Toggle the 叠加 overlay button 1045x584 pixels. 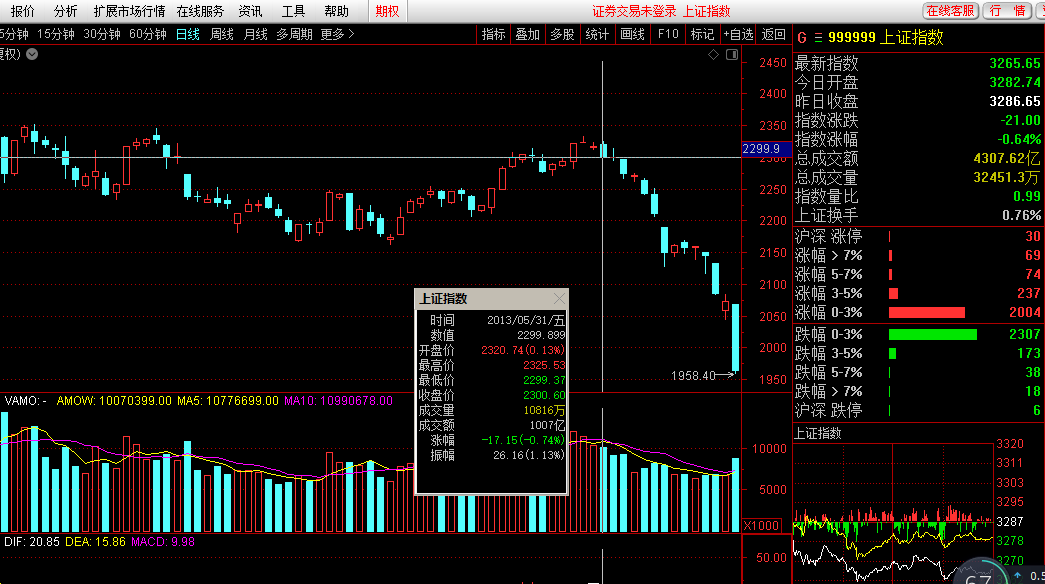(527, 34)
